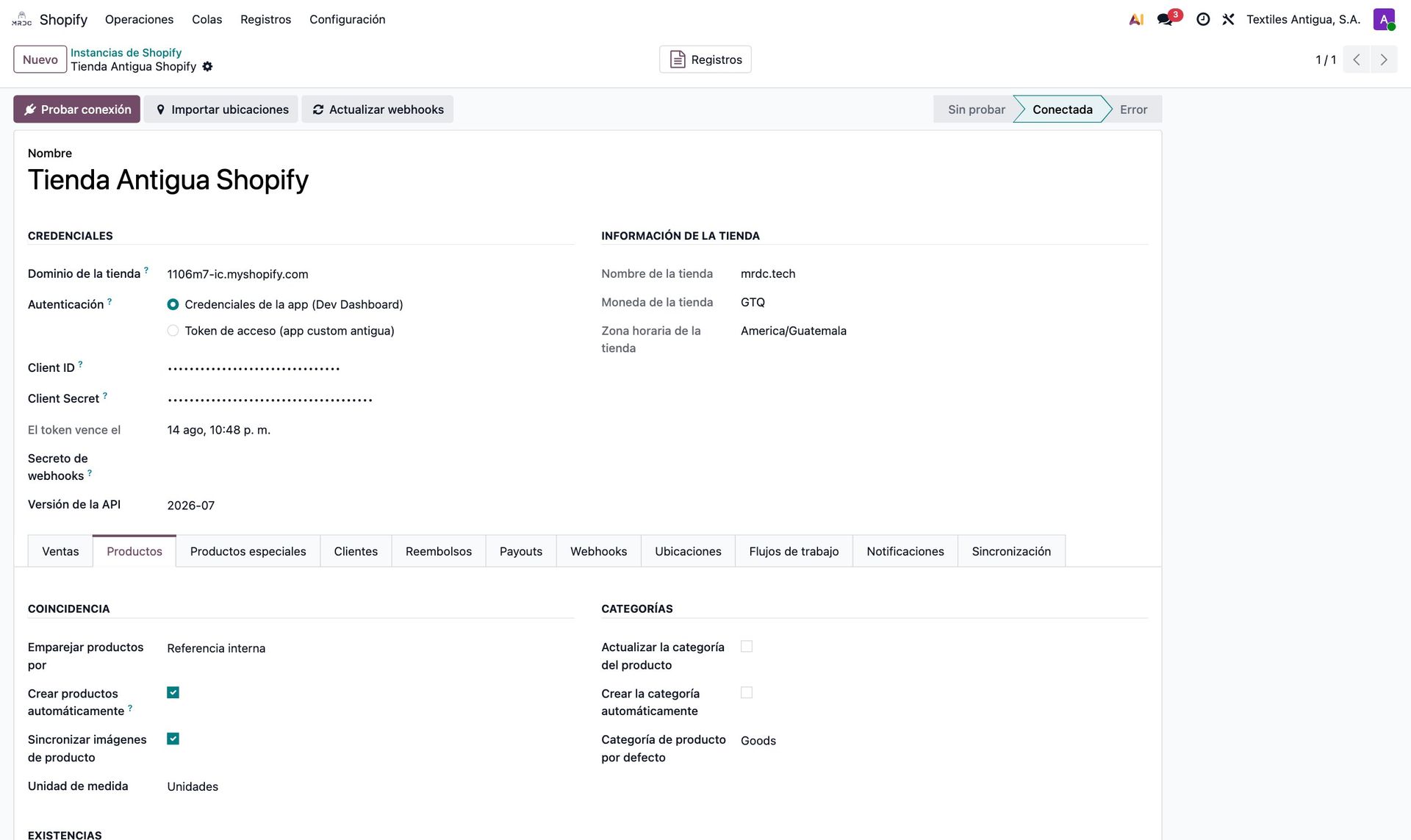Toggle Crear la categoría automáticamente checkbox
Image resolution: width=1411 pixels, height=840 pixels.
coord(747,692)
